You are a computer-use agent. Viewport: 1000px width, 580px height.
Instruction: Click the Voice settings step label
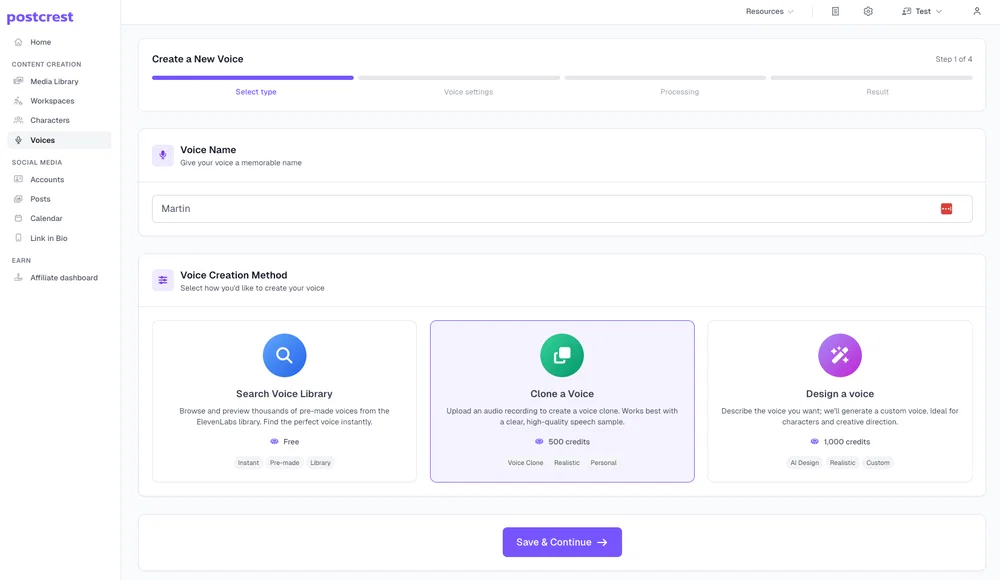468,92
